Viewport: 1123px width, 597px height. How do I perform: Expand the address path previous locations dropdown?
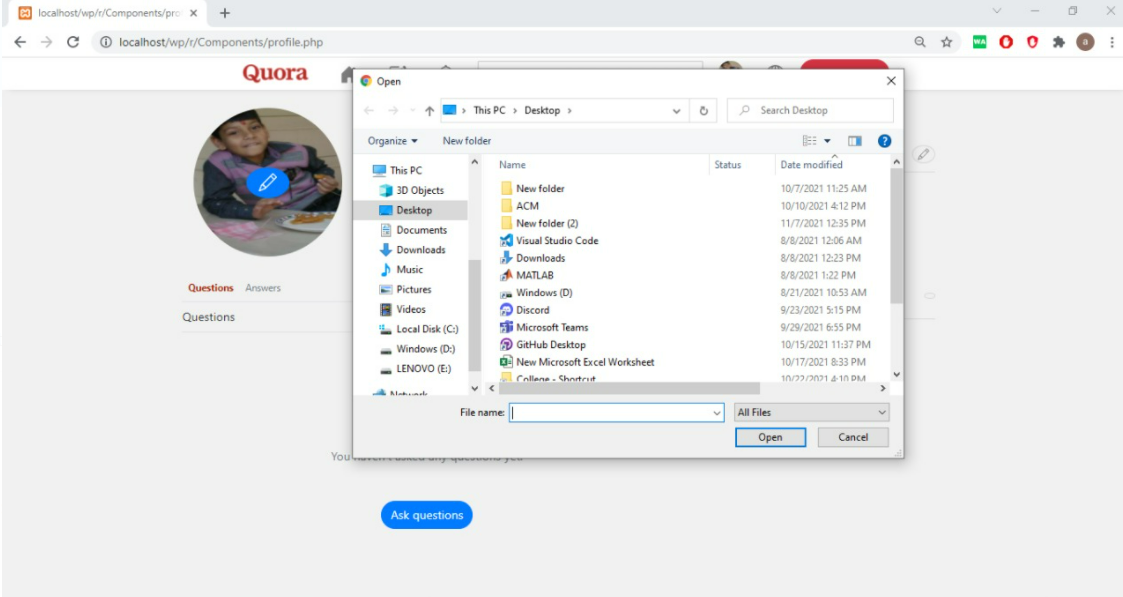[676, 111]
